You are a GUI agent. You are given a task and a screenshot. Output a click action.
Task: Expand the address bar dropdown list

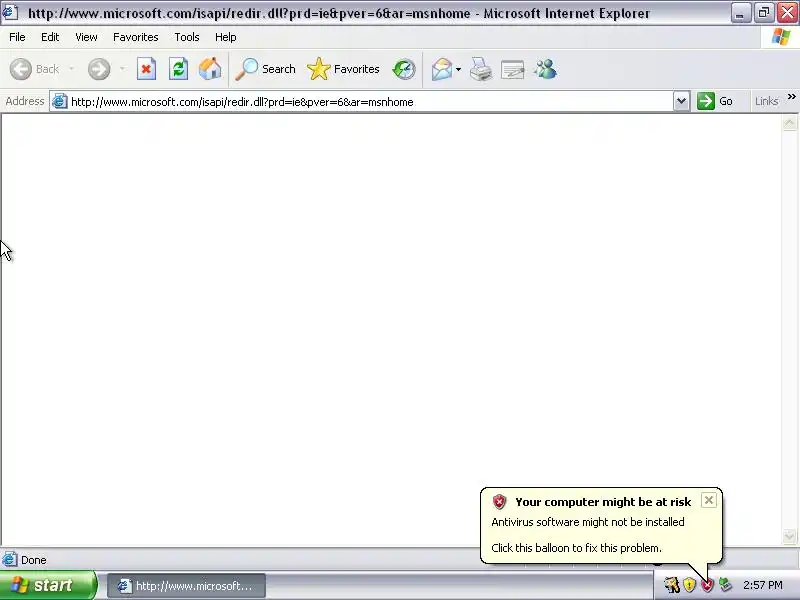681,101
